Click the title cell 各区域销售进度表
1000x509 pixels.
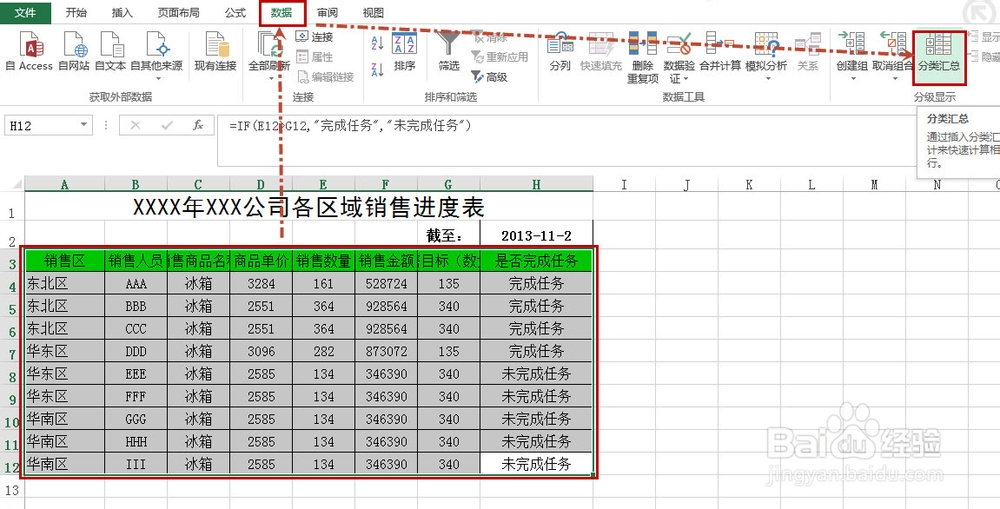309,207
